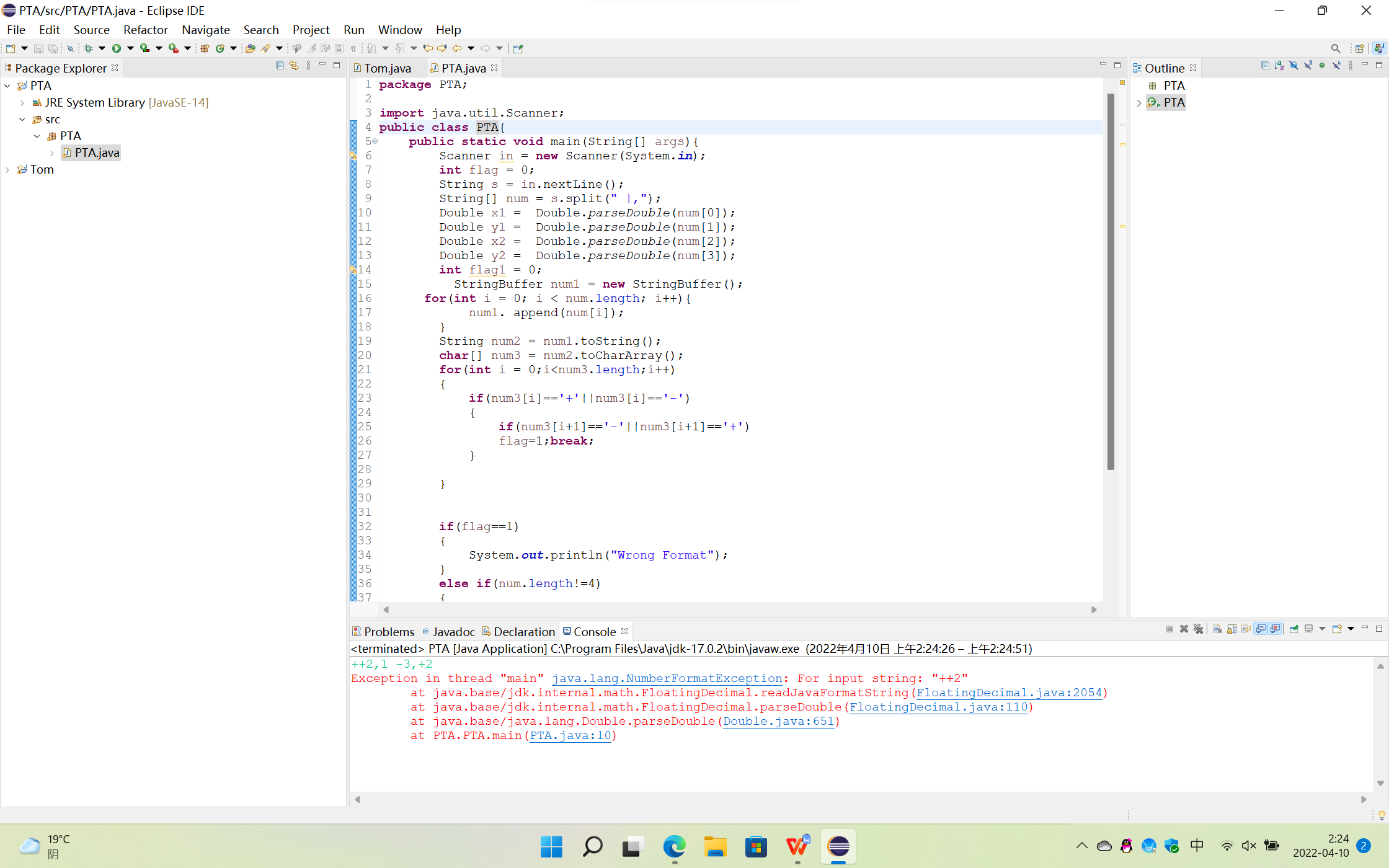Click the New Java Class icon

coord(220,48)
